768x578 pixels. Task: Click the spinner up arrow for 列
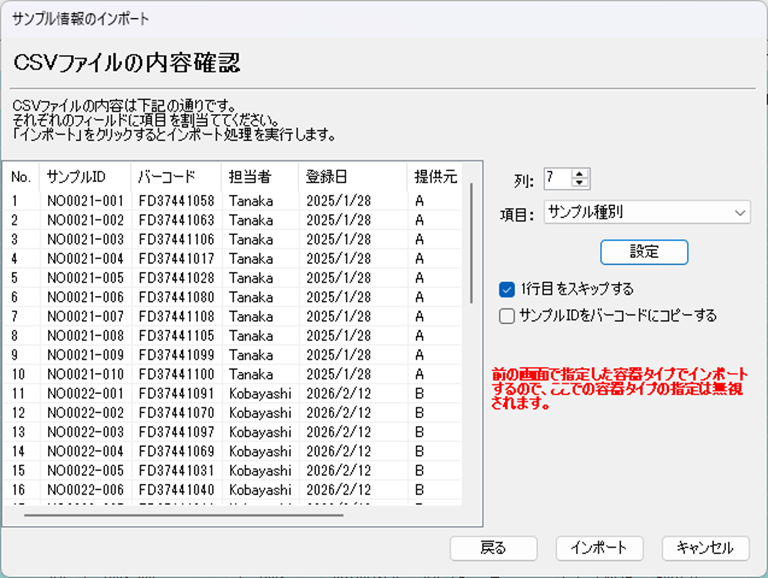(x=581, y=174)
